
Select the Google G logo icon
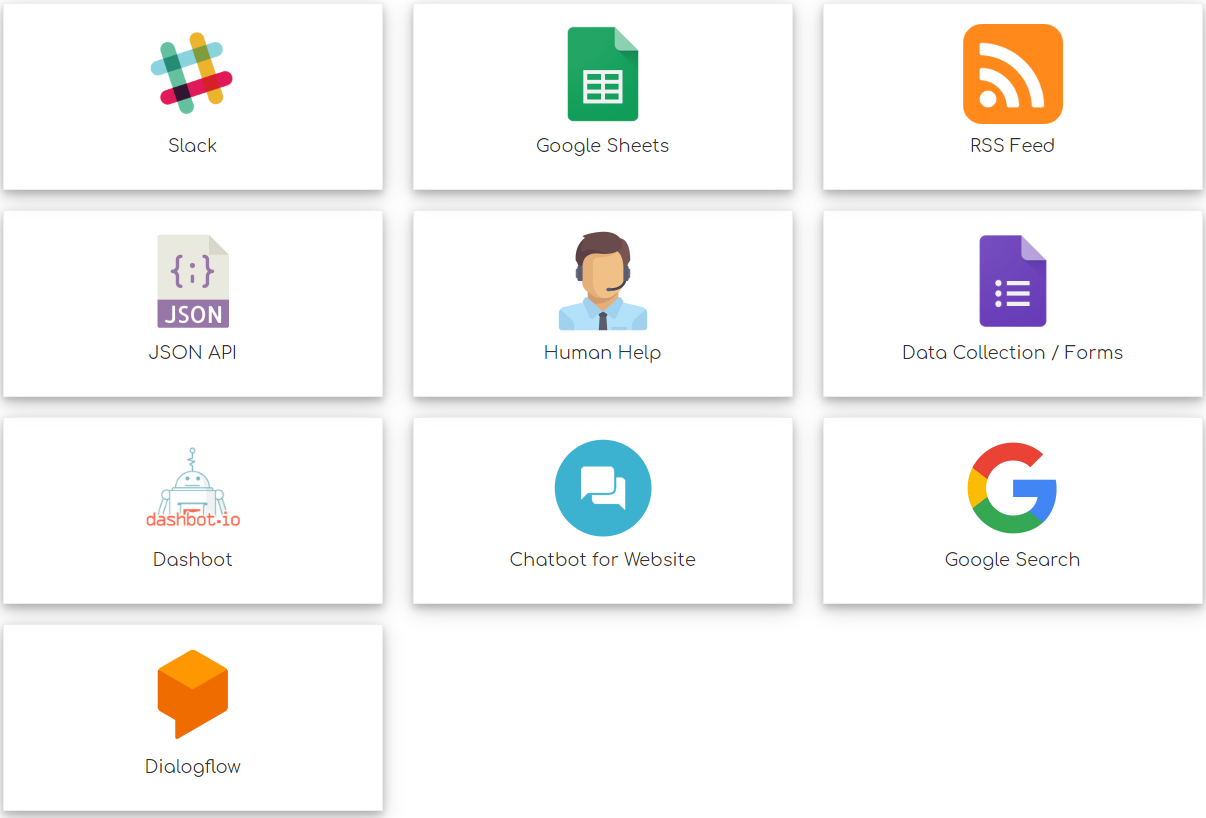pyautogui.click(x=1012, y=488)
